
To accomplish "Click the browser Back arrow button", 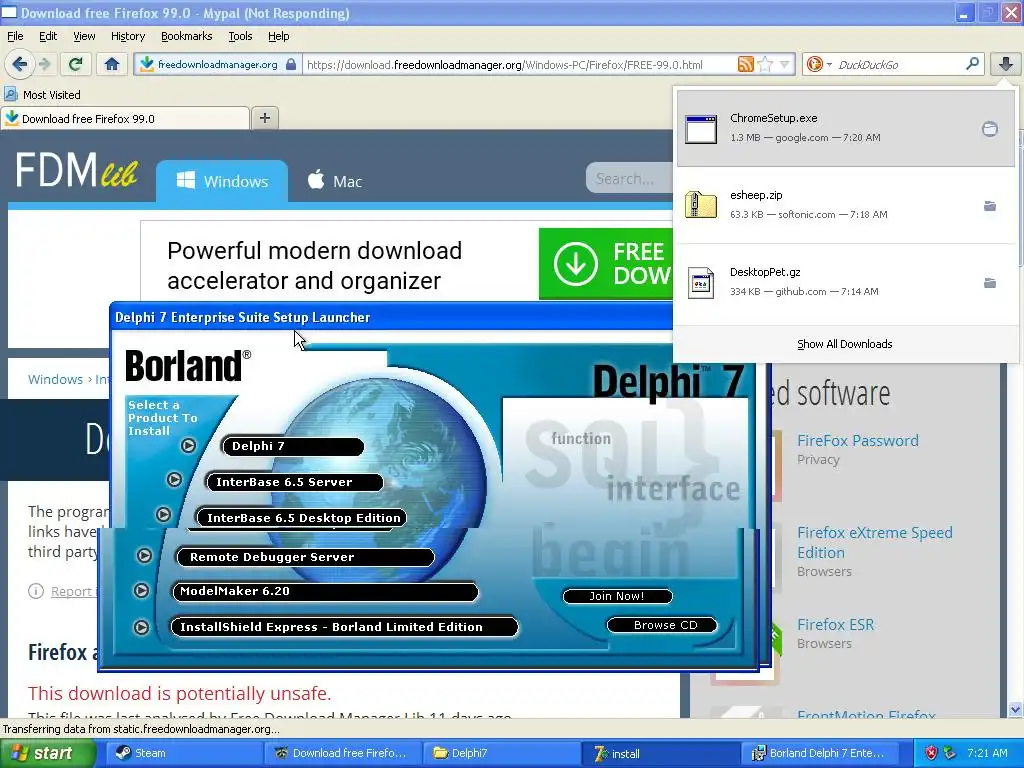I will pyautogui.click(x=20, y=64).
